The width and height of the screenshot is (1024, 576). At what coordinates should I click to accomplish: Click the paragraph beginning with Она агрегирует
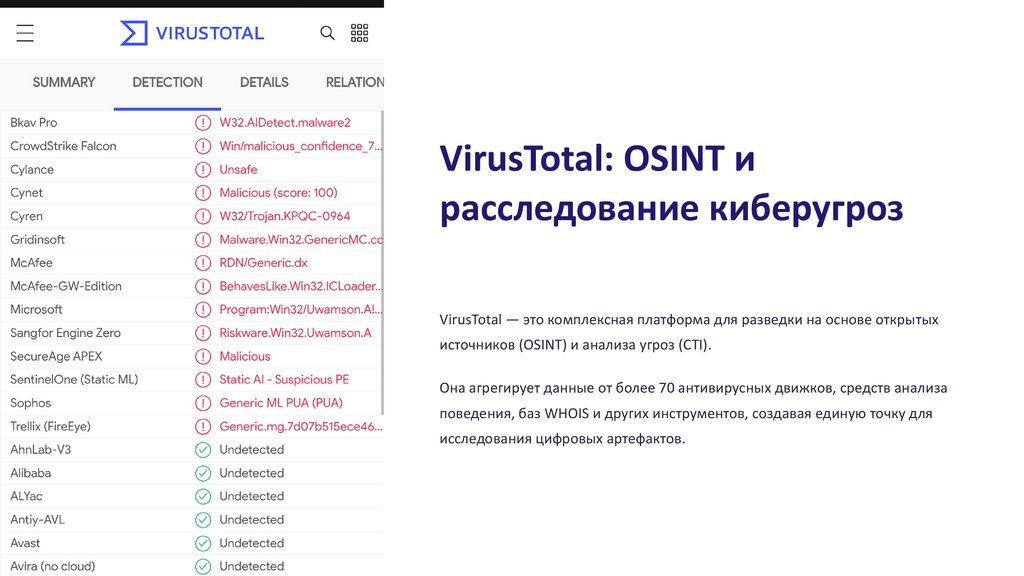(693, 413)
